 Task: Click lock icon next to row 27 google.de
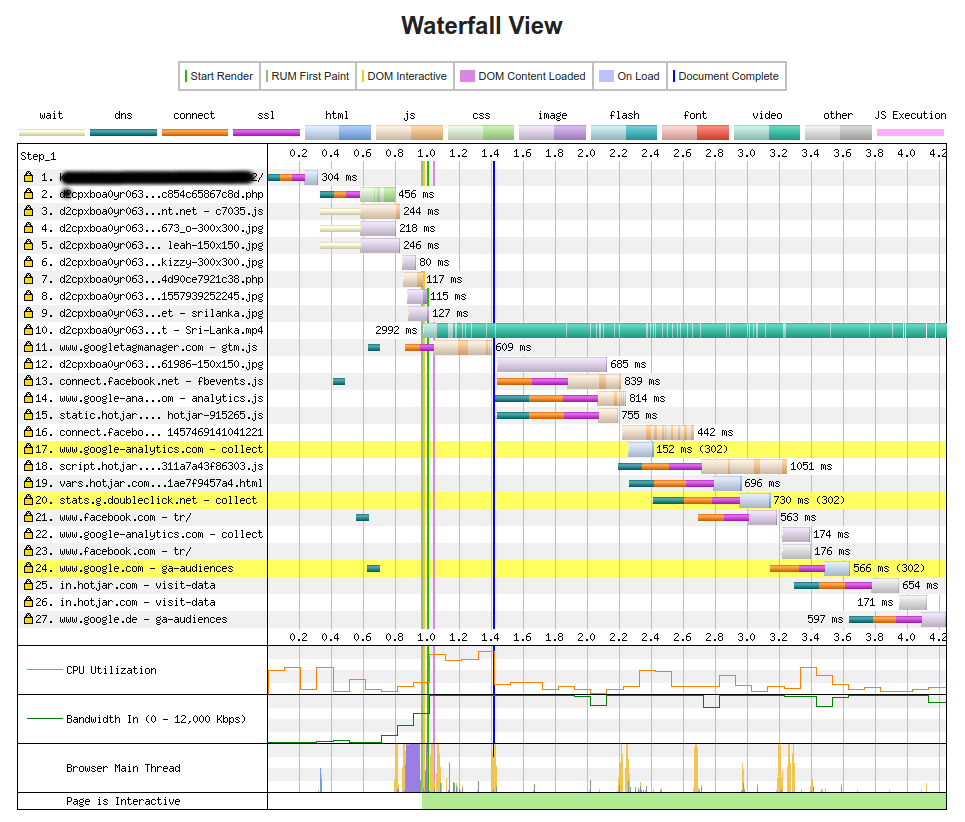[x=28, y=619]
